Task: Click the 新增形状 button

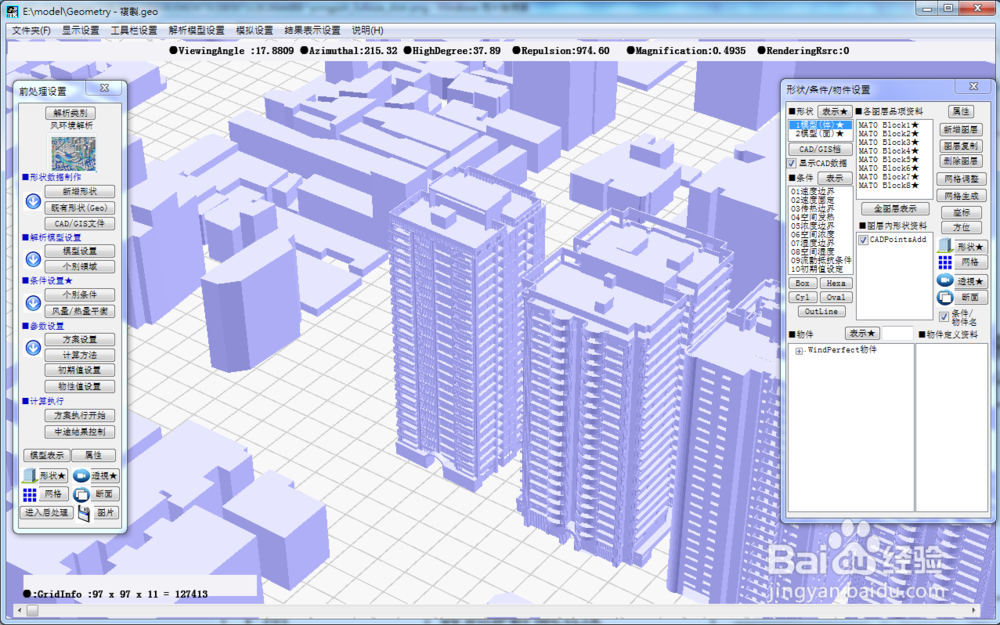Action: 80,191
